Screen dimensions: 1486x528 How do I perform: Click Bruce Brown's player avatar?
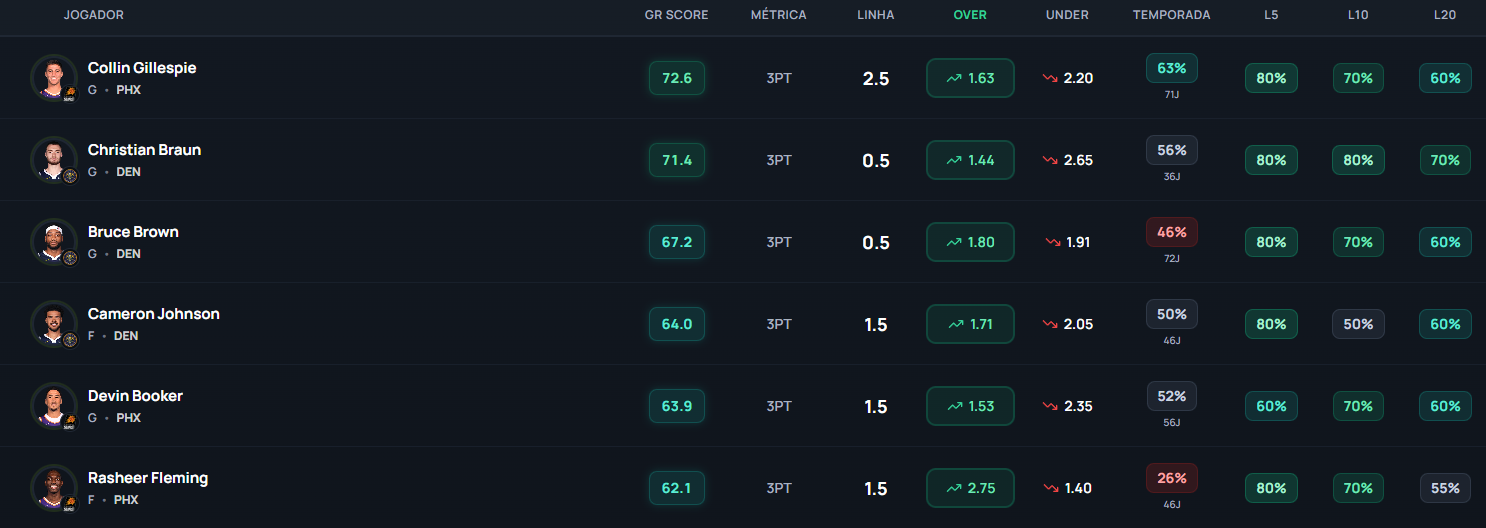(53, 242)
